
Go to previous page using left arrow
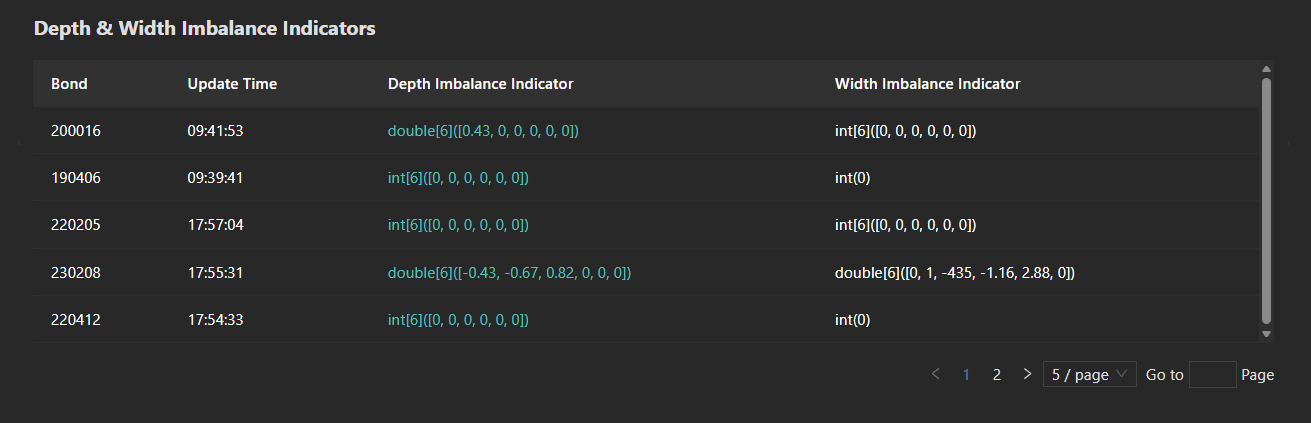pyautogui.click(x=935, y=374)
